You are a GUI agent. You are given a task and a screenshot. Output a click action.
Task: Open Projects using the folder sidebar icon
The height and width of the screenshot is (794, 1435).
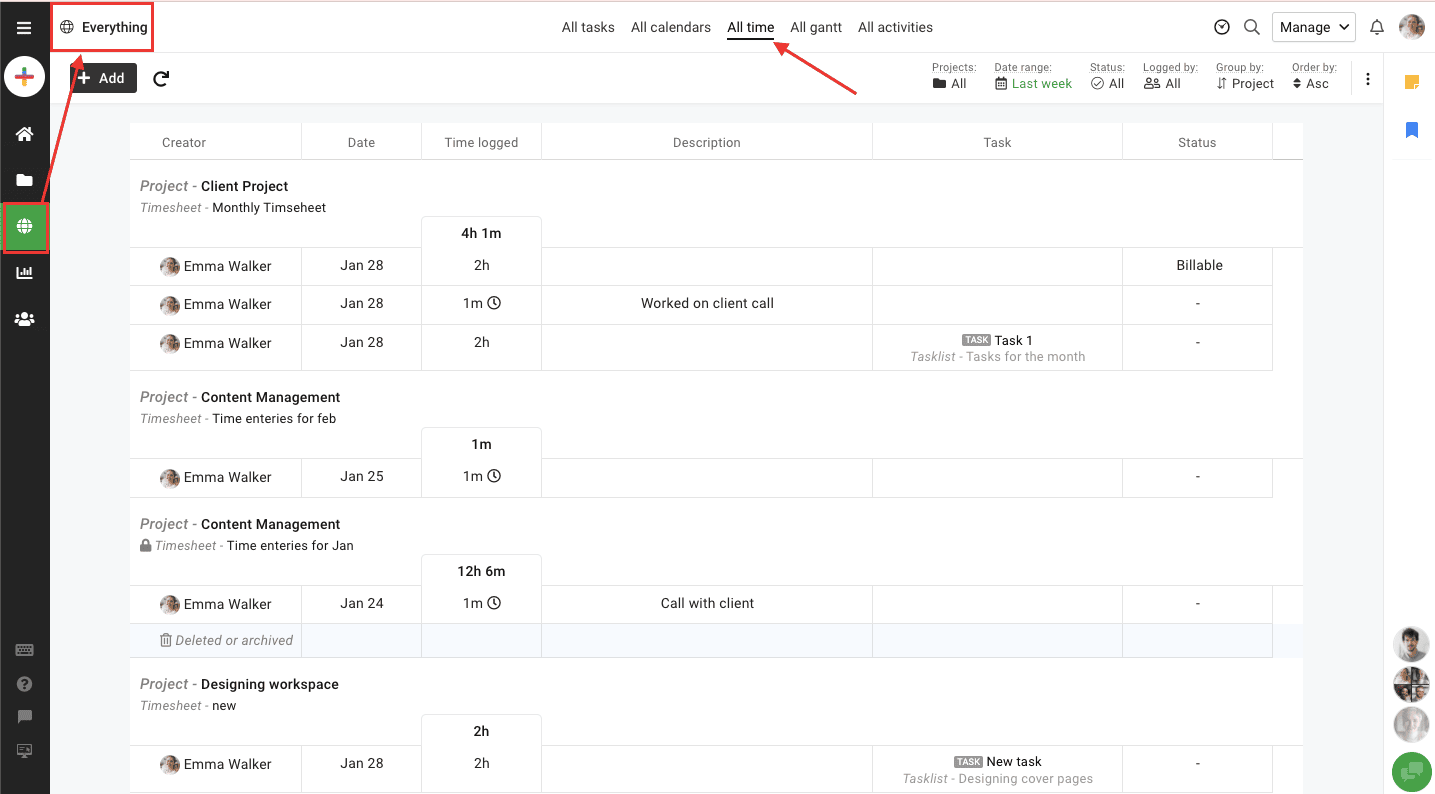(24, 180)
